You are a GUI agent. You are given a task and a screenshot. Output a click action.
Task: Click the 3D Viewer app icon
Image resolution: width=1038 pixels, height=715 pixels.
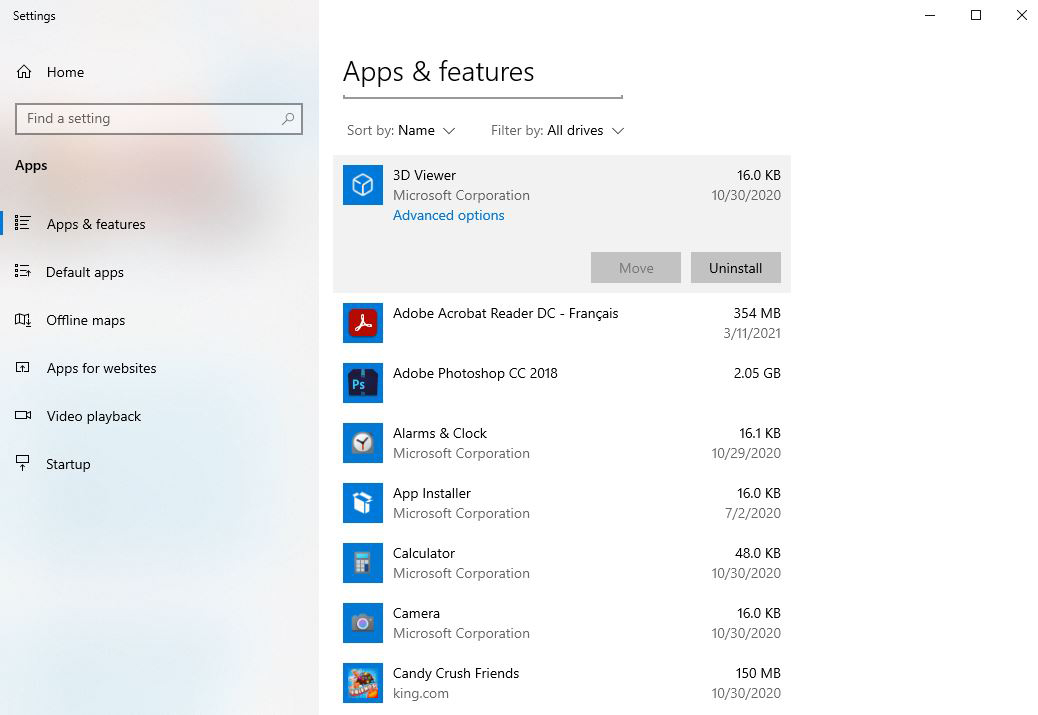click(363, 185)
